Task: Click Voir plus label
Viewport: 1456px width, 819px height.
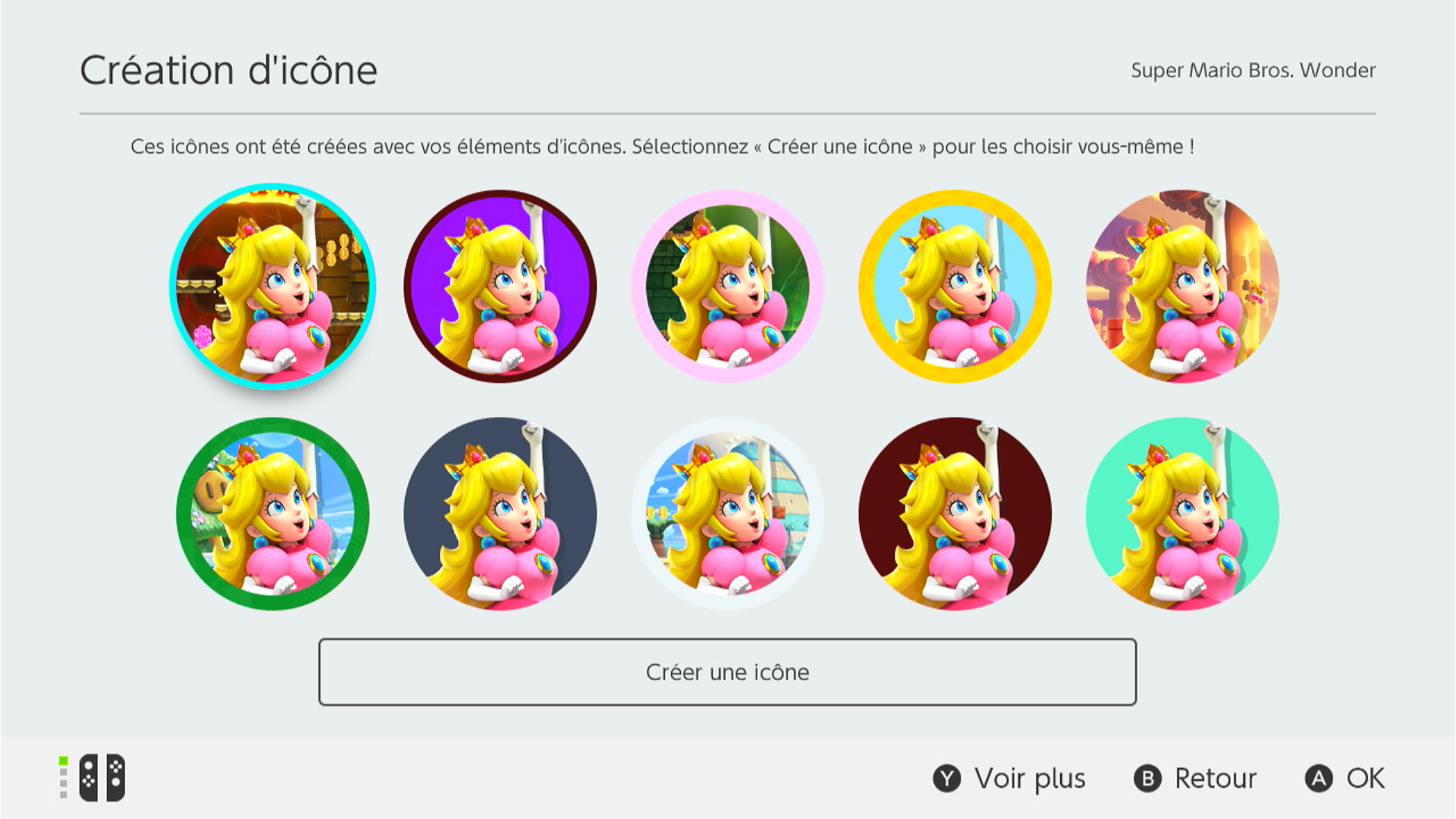Action: tap(1030, 779)
